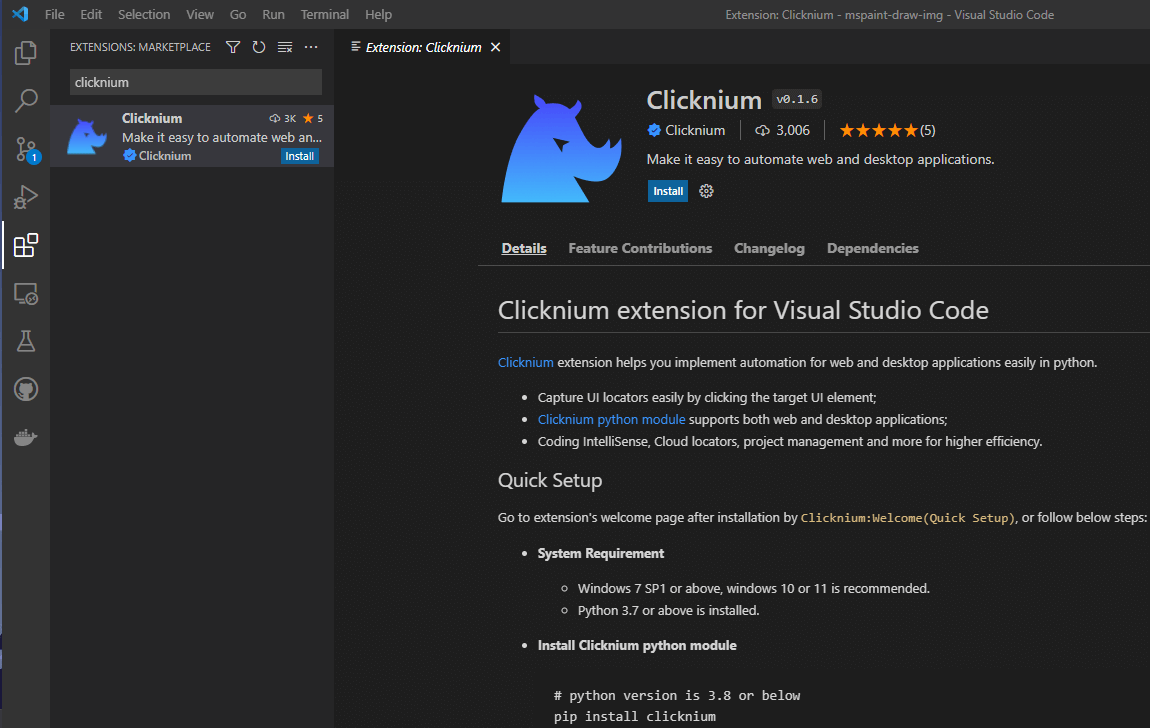This screenshot has height=728, width=1150.
Task: Click the Clicknium:Welcome(Quick Setup) command text
Action: pyautogui.click(x=908, y=518)
